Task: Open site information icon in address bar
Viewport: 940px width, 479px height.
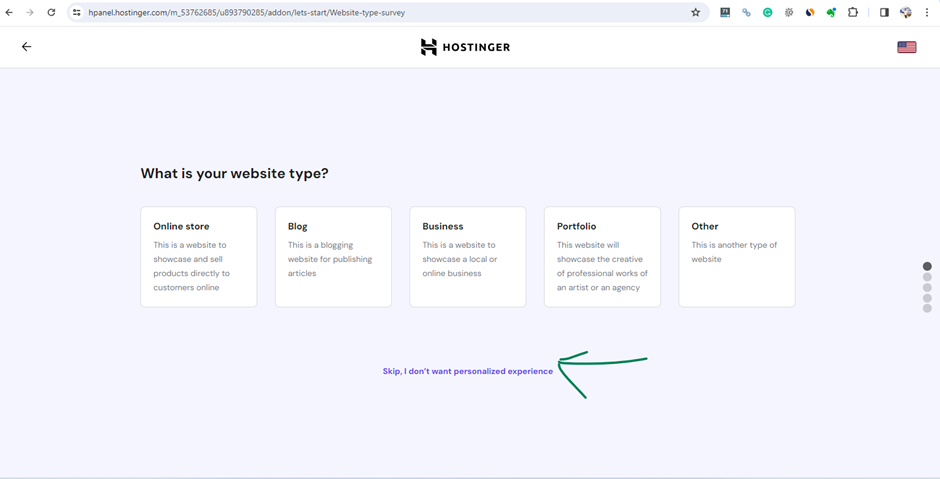Action: pyautogui.click(x=77, y=12)
